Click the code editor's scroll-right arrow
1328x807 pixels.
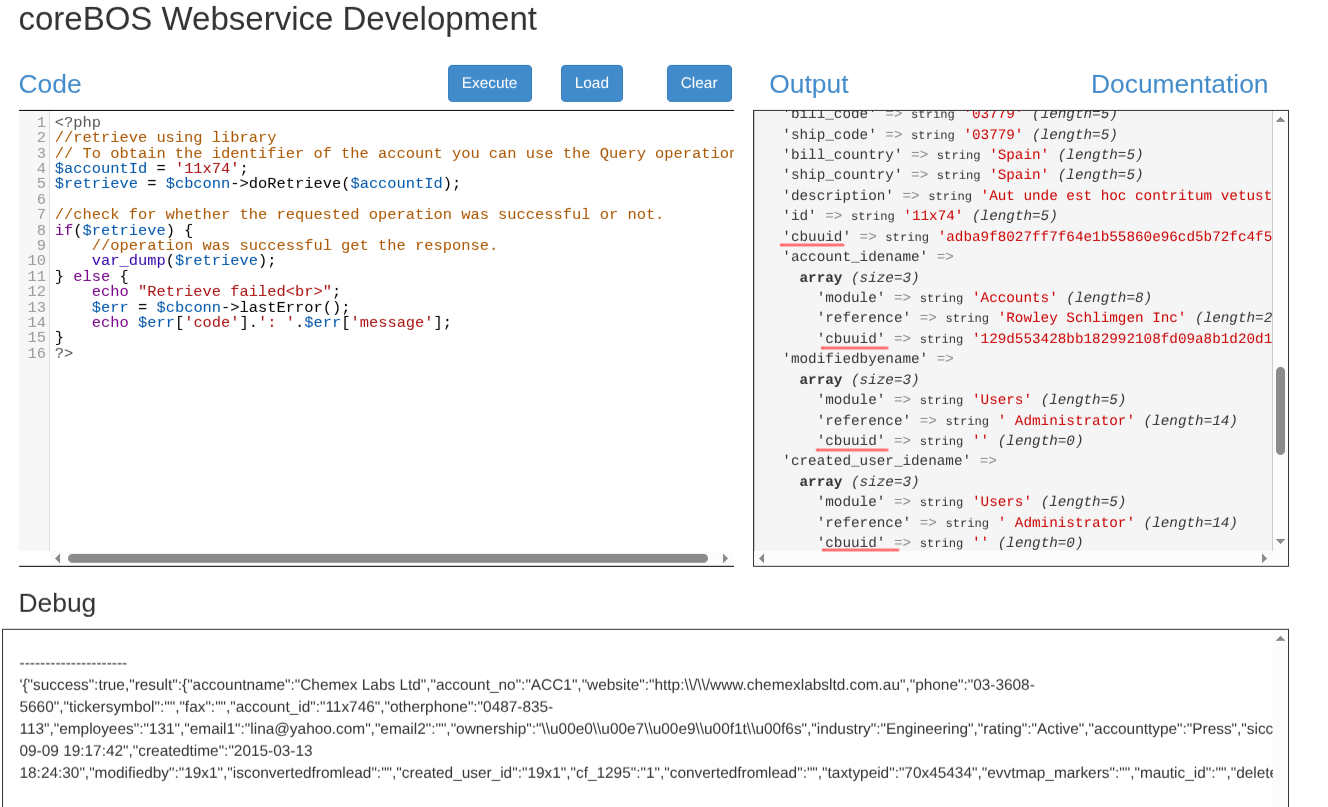coord(725,559)
